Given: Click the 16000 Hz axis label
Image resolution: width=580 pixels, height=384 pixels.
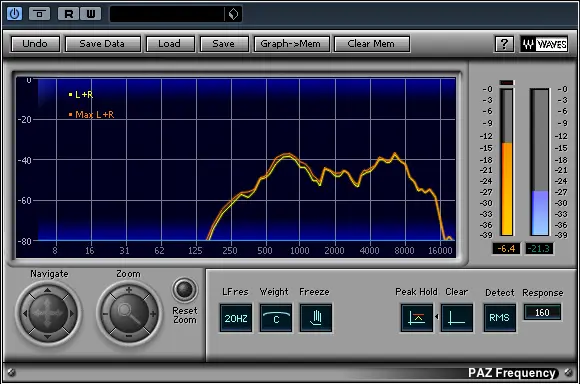Looking at the screenshot, I should pos(440,251).
